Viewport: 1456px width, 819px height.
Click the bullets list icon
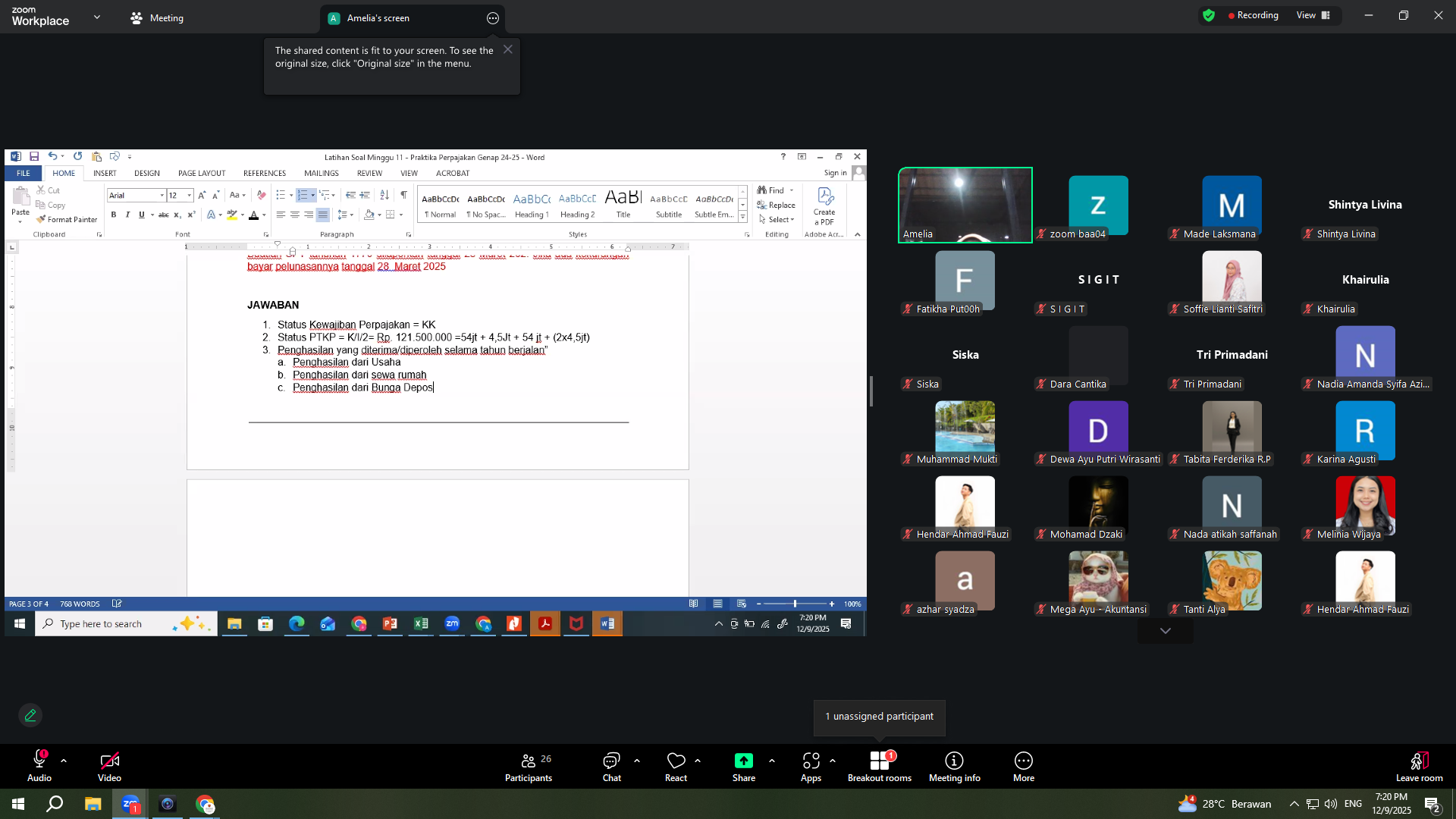click(x=281, y=196)
